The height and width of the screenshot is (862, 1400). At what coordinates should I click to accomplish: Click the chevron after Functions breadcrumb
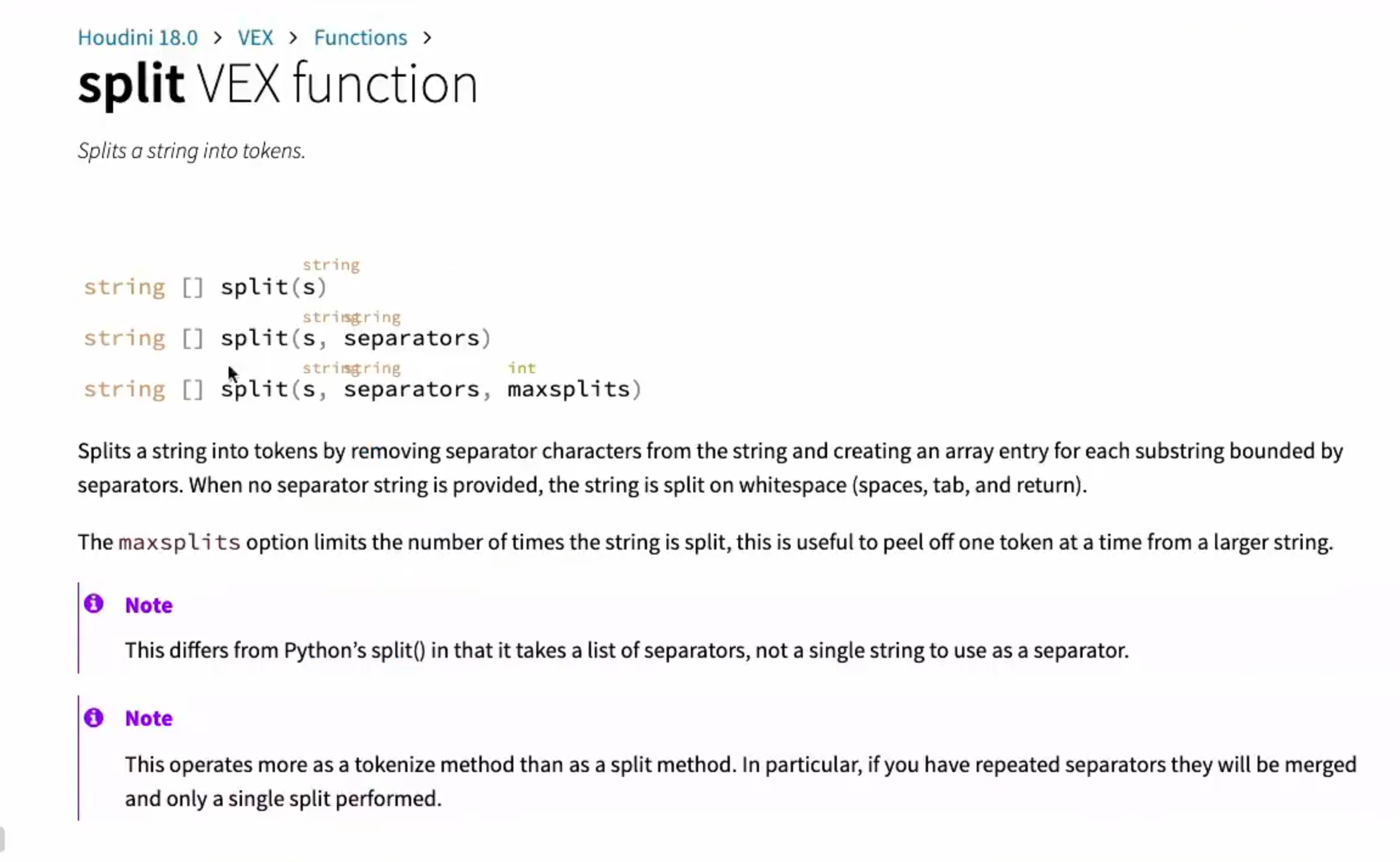428,38
